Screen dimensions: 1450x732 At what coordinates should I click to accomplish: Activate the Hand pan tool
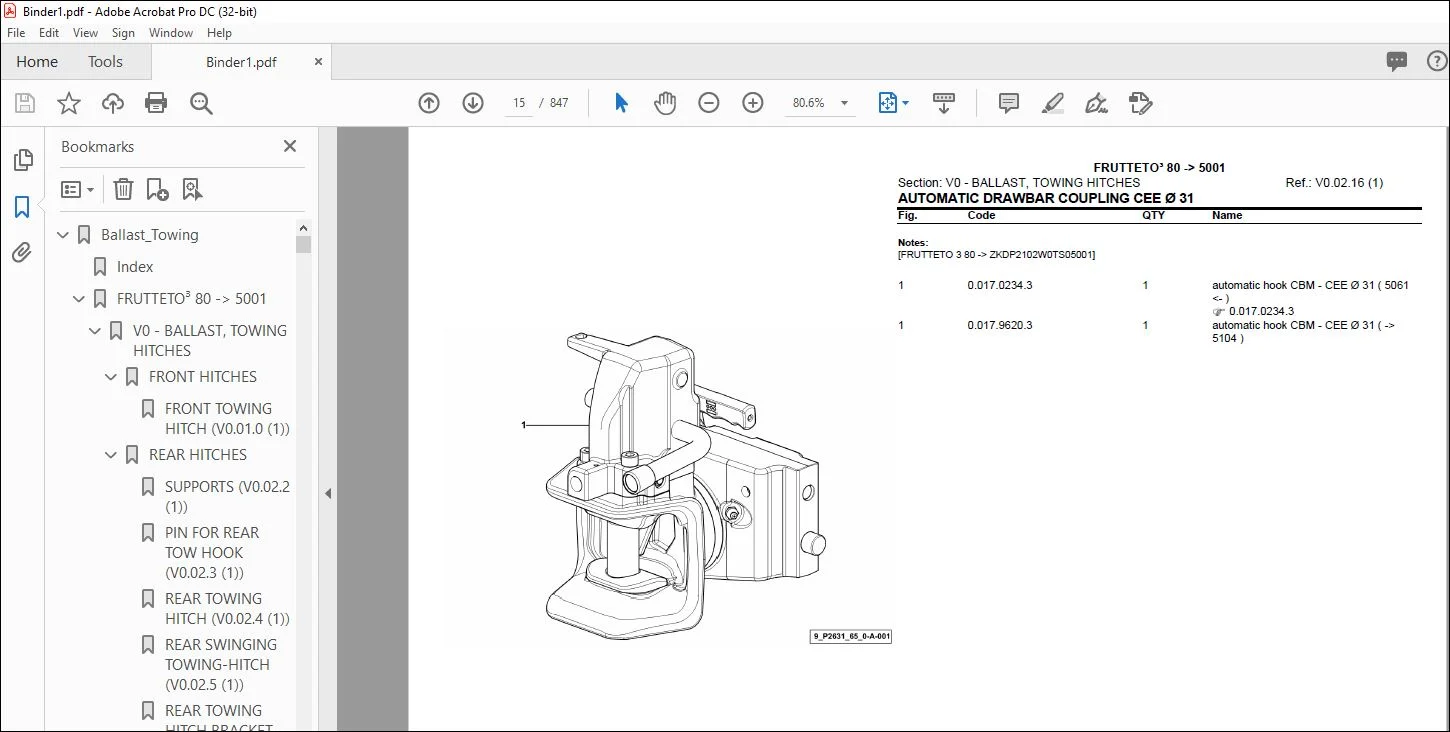(665, 103)
